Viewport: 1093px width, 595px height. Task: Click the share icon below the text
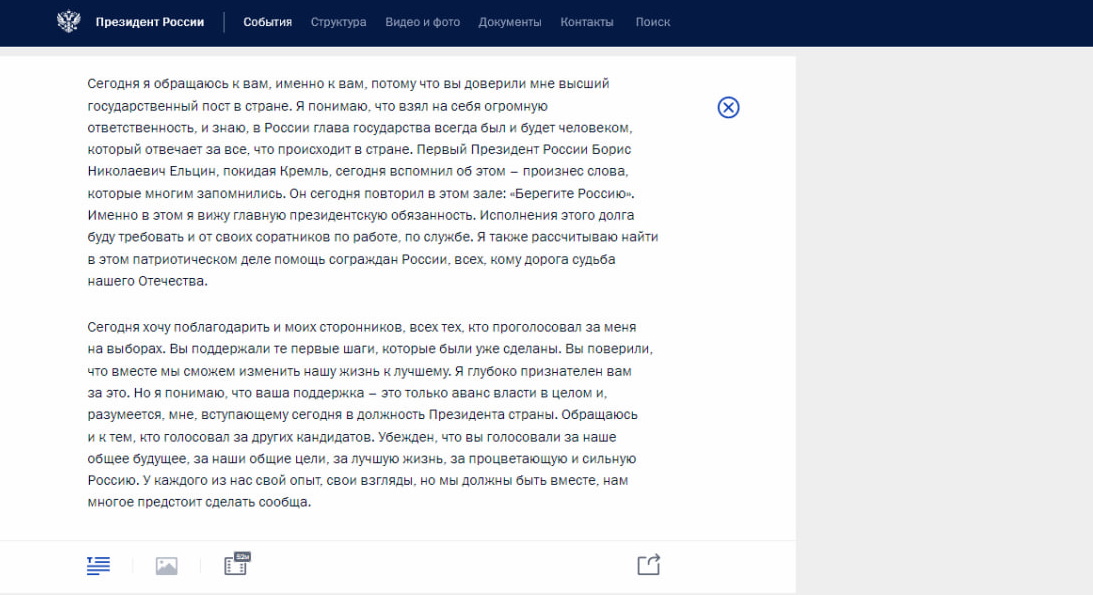coord(649,565)
